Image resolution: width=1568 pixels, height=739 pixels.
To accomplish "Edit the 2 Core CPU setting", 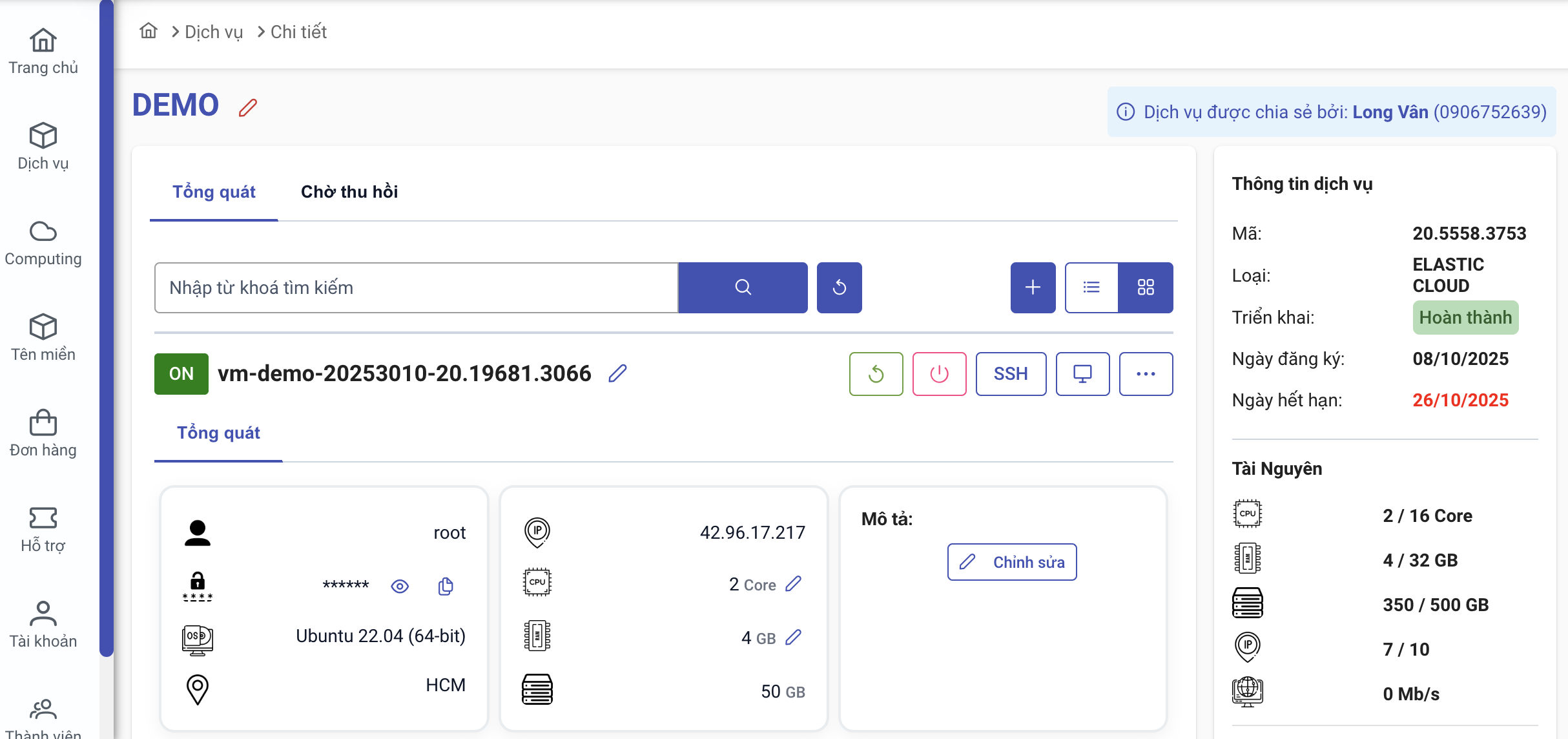I will pyautogui.click(x=794, y=584).
